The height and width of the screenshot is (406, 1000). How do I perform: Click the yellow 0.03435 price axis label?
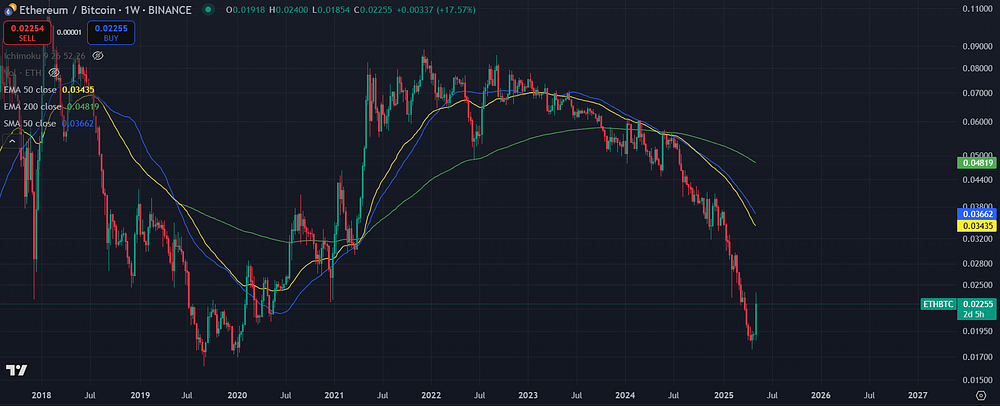click(x=977, y=226)
